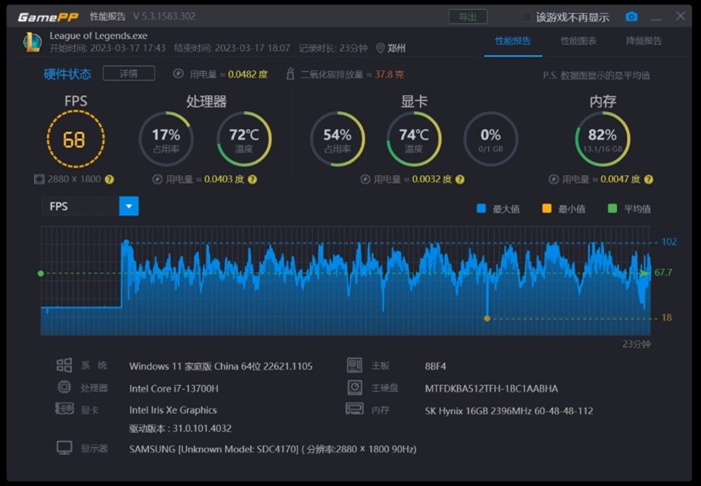Click the GPU usage 54% gauge
The width and height of the screenshot is (701, 486).
[x=338, y=139]
